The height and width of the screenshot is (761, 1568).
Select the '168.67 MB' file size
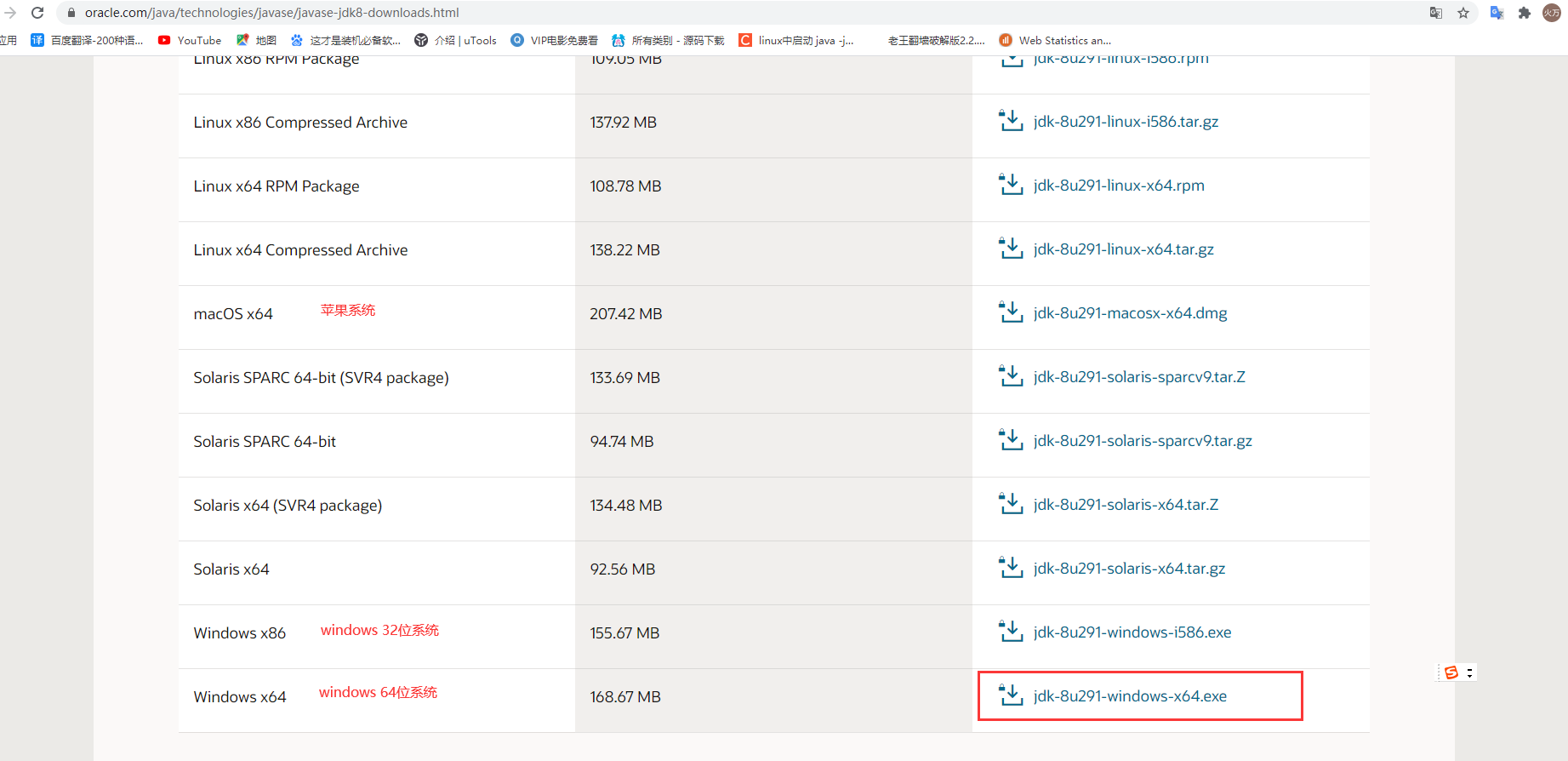tap(625, 697)
